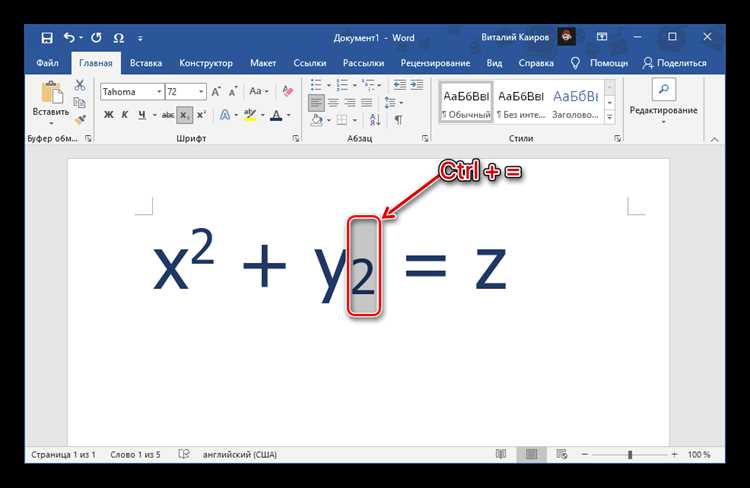Toggle the subscript formatting button
This screenshot has height=488, width=750.
[x=185, y=115]
